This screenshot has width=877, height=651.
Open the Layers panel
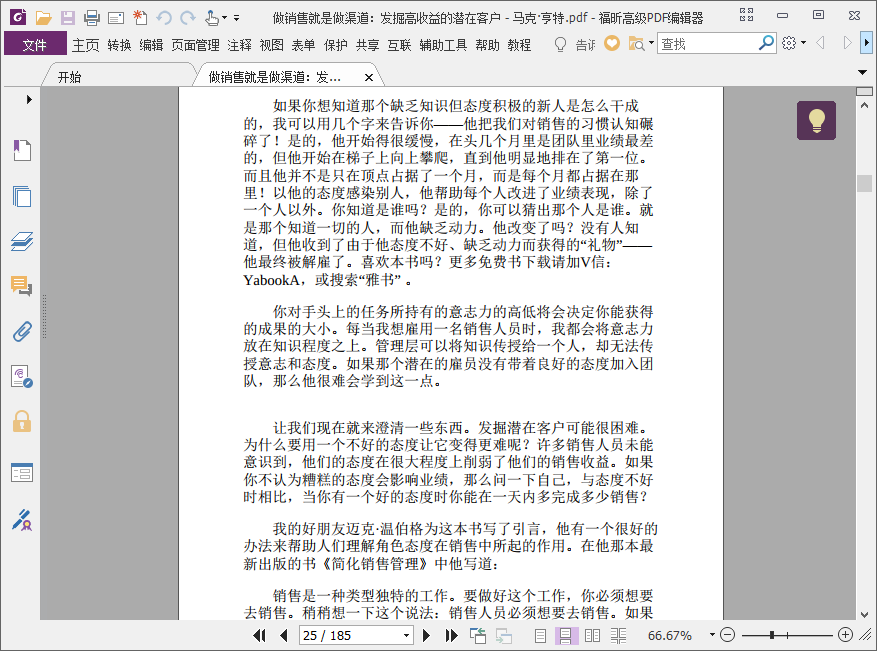click(22, 241)
